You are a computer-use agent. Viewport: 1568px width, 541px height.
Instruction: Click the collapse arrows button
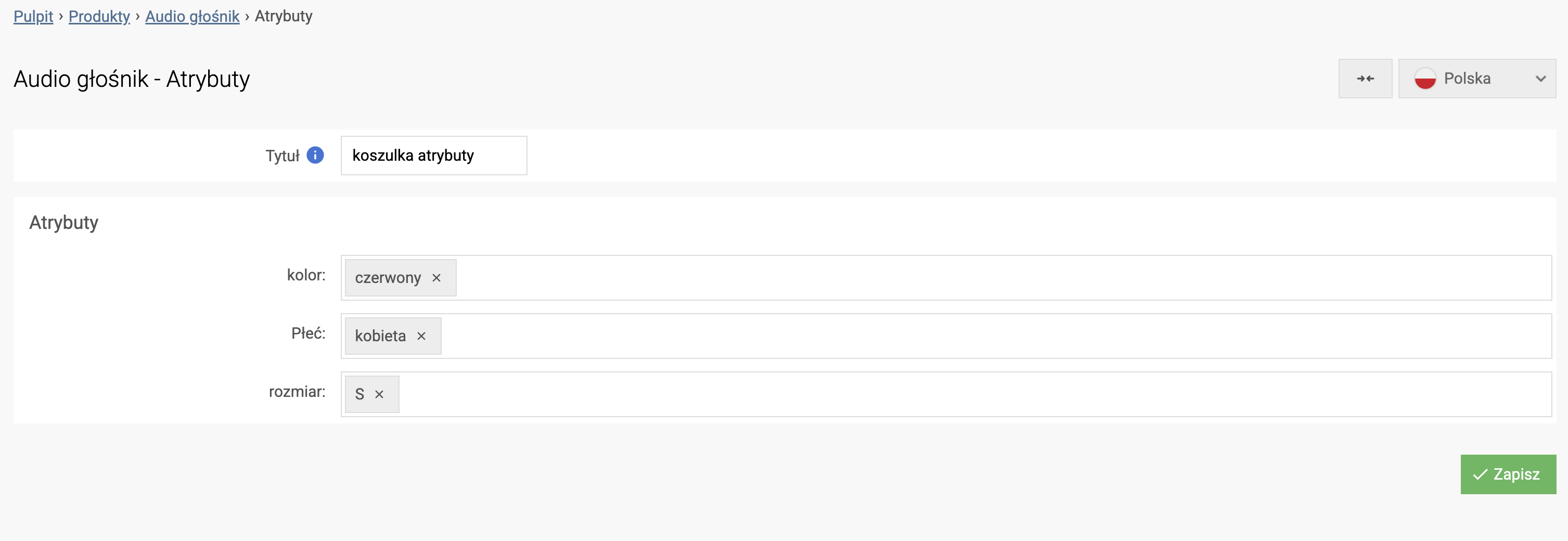pos(1365,79)
